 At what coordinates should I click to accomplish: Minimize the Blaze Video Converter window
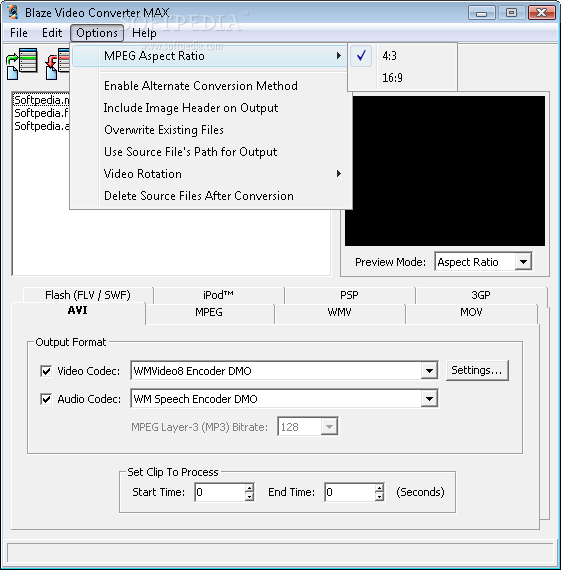481,13
